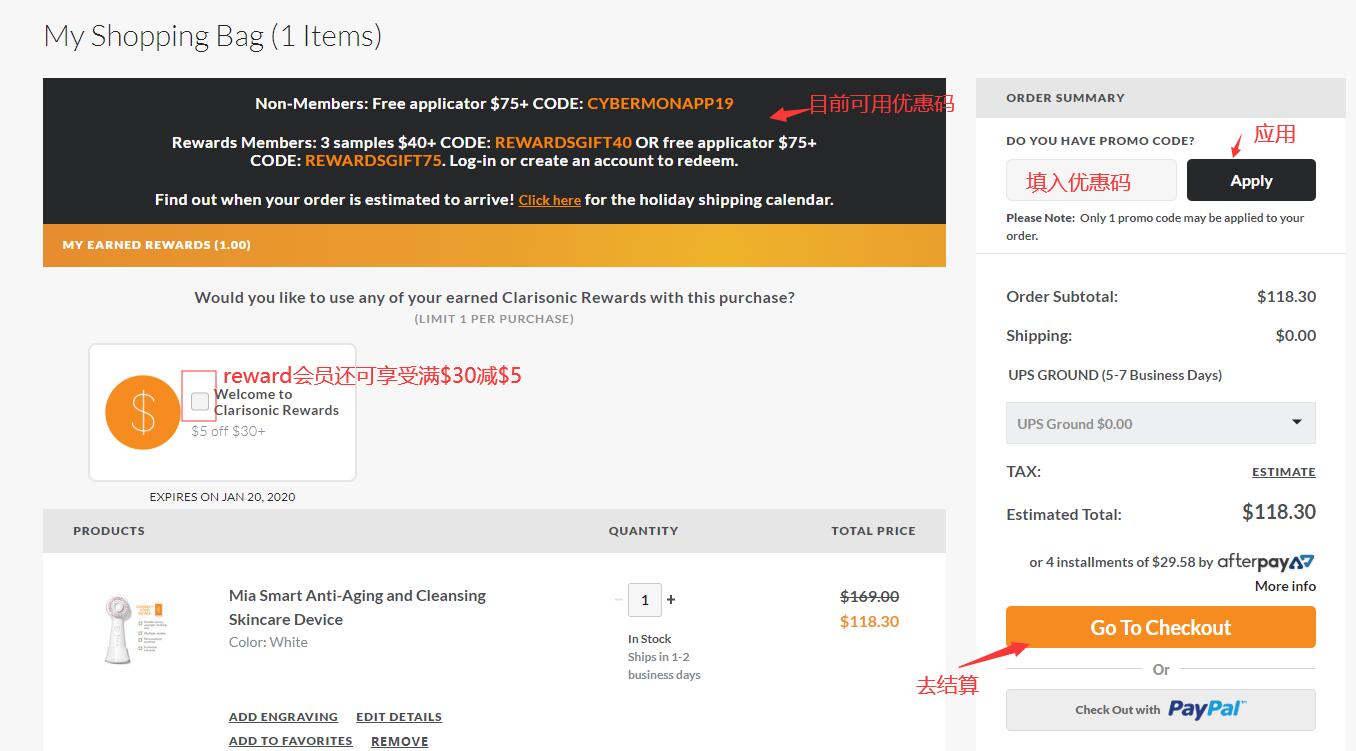Open the UPS Ground shipping dropdown

pos(1160,423)
